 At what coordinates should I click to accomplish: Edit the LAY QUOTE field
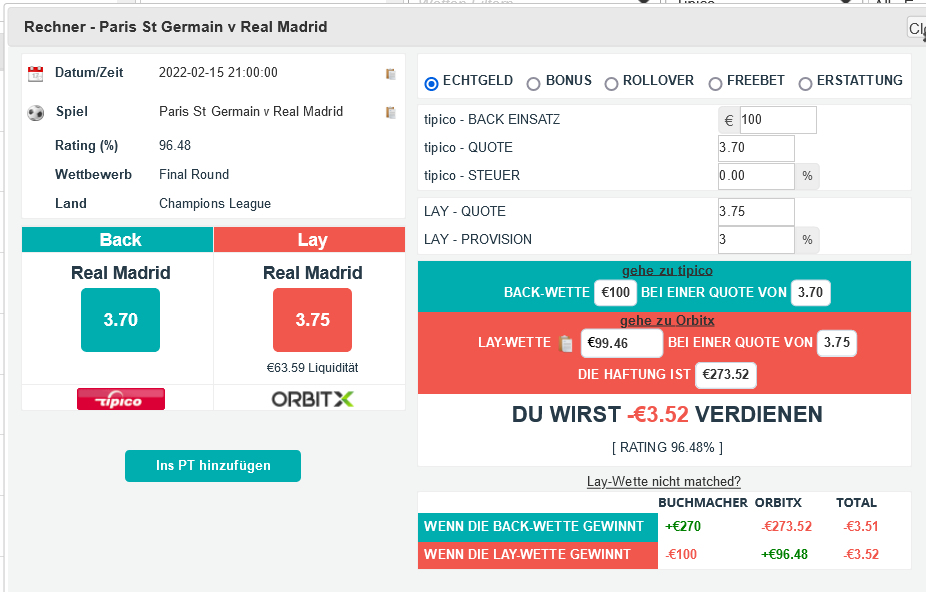(756, 212)
